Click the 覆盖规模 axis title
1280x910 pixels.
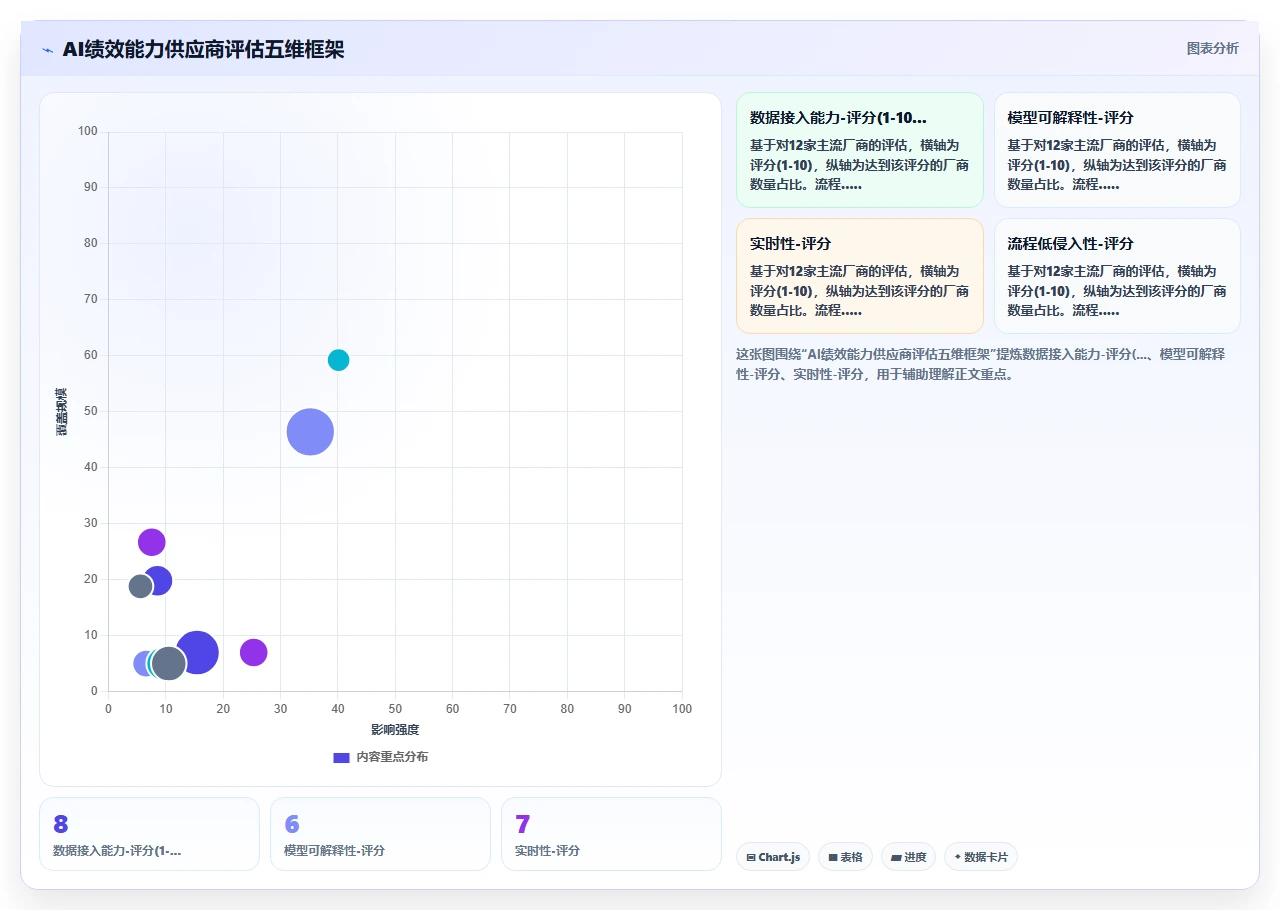click(x=62, y=411)
